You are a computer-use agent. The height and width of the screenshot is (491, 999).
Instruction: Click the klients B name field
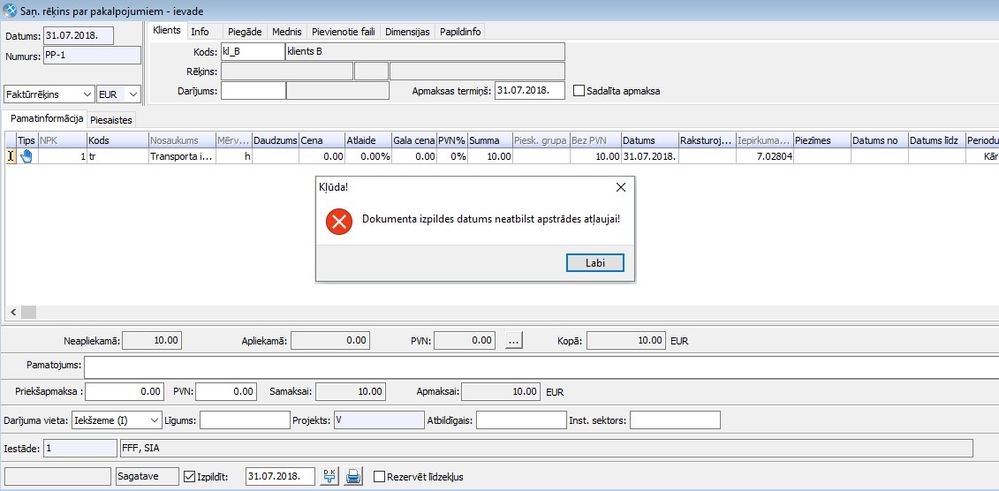coord(424,52)
